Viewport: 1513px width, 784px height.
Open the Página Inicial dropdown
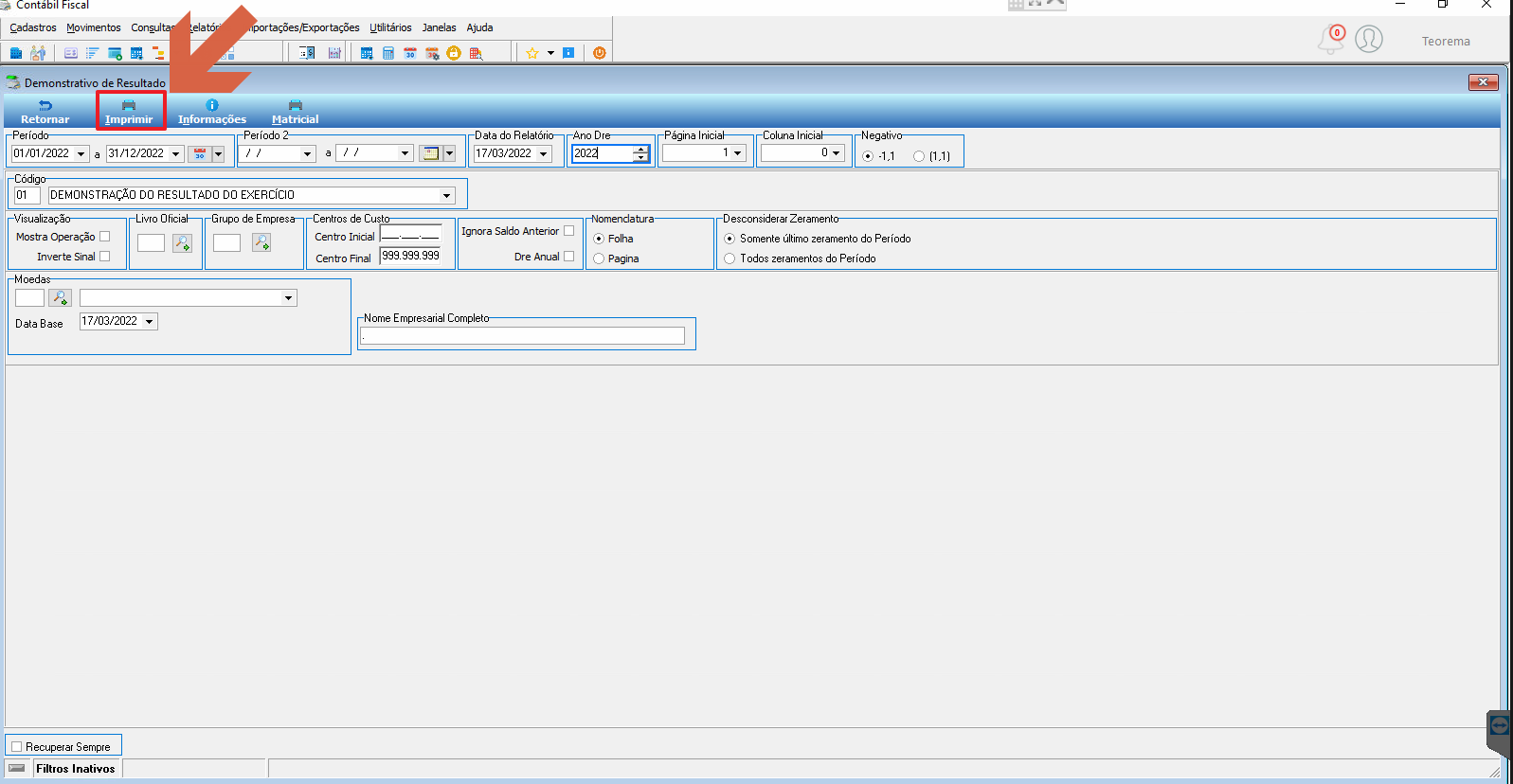pos(737,153)
